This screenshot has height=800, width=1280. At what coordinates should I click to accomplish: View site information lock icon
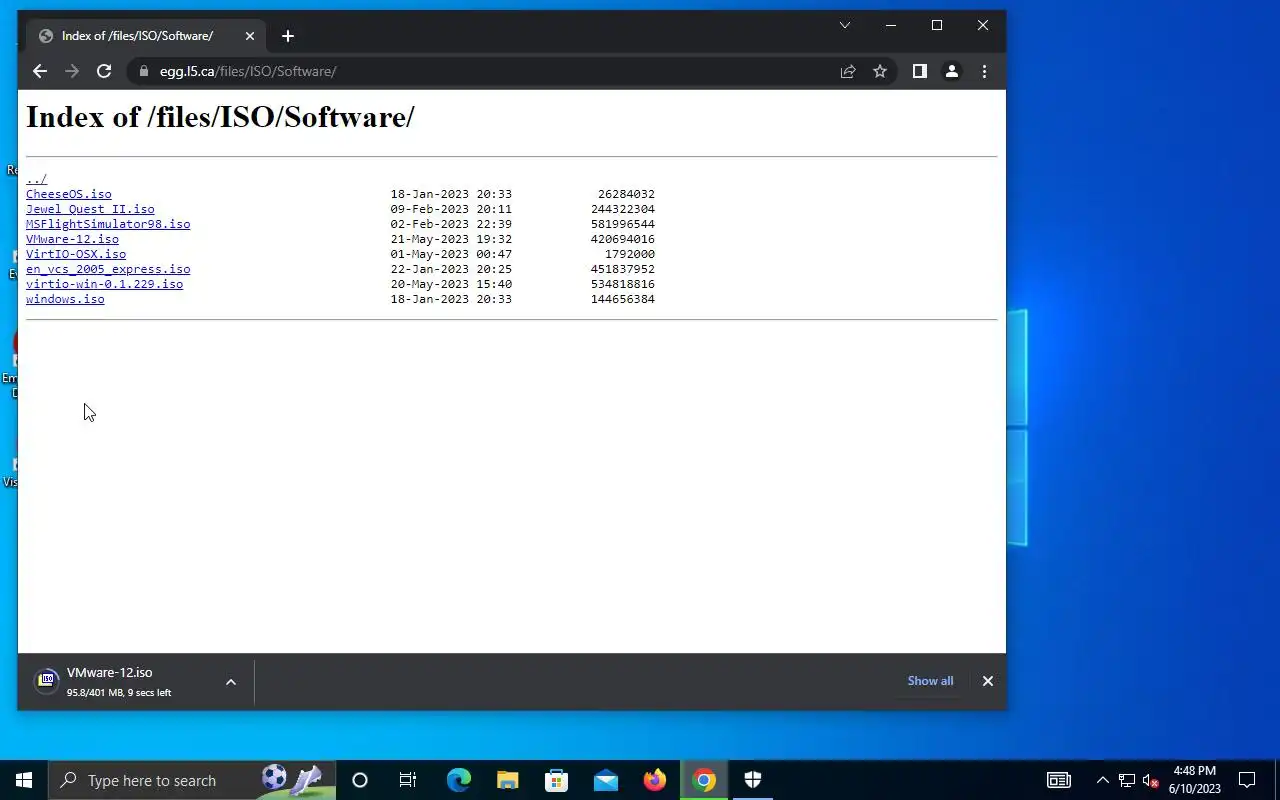144,71
